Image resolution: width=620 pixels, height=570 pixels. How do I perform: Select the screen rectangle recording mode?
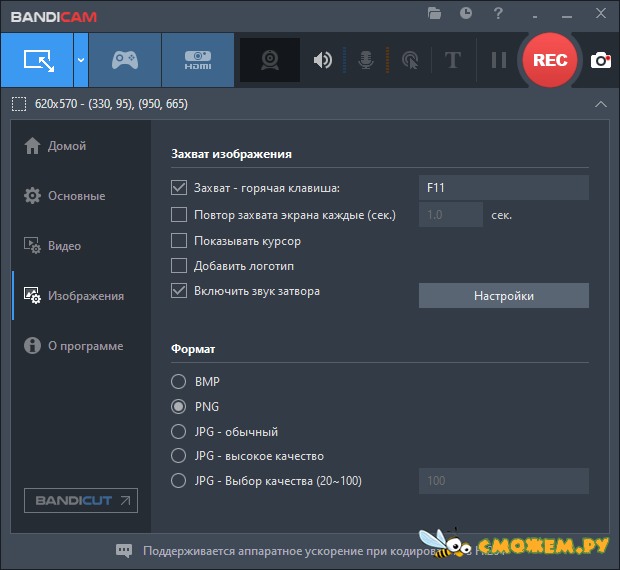click(37, 60)
